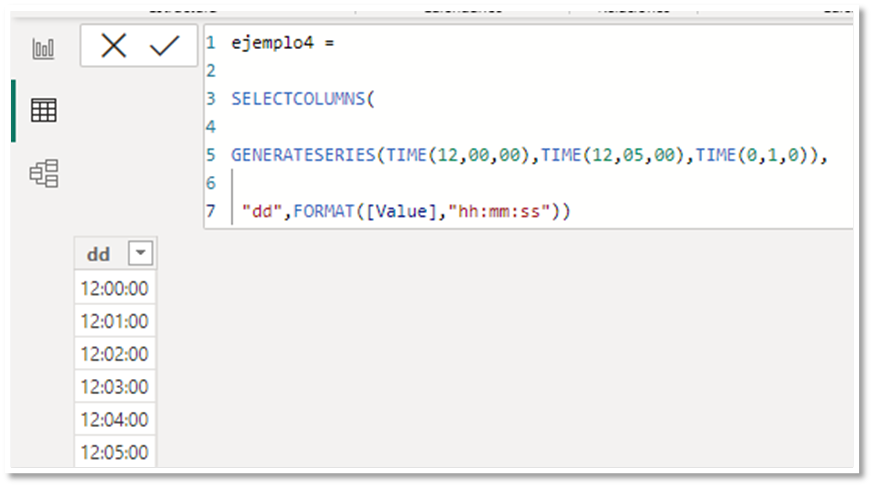Commit the formula with the checkmark icon
The image size is (872, 486).
(164, 46)
